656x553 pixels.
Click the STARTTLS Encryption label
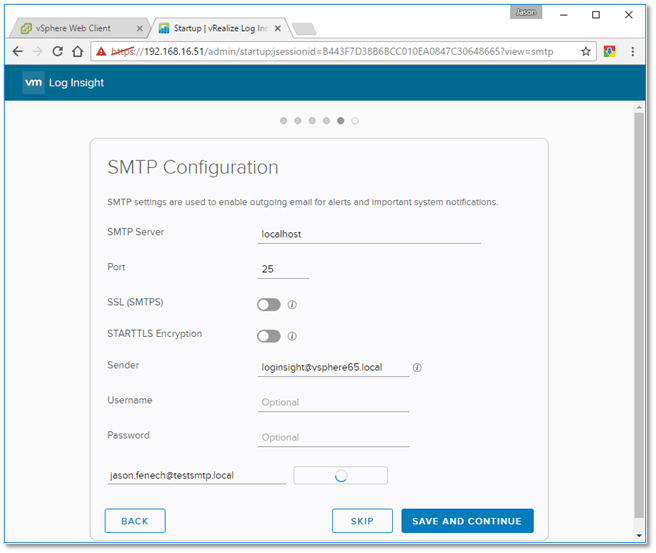(154, 333)
